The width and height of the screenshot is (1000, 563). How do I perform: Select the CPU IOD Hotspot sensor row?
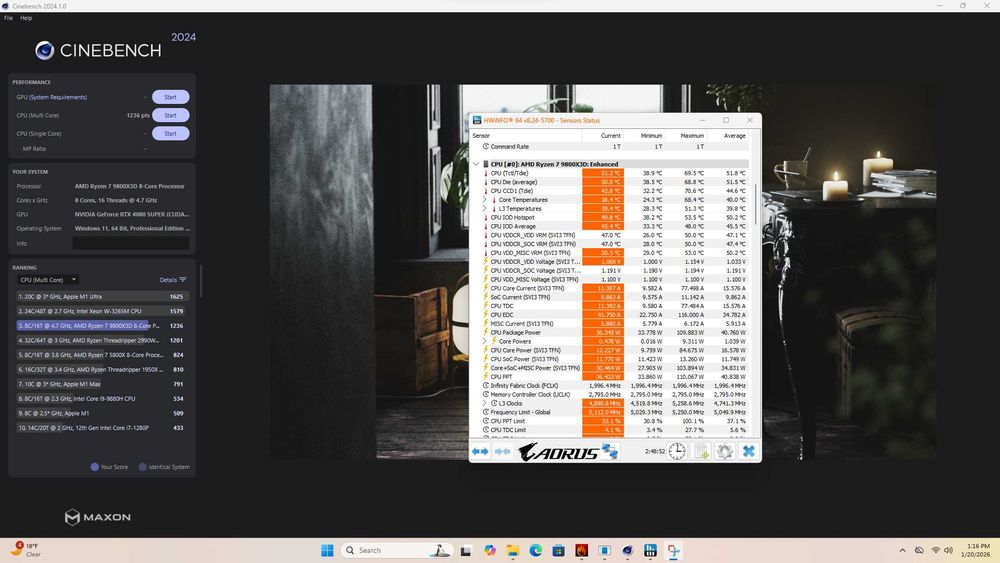point(610,217)
